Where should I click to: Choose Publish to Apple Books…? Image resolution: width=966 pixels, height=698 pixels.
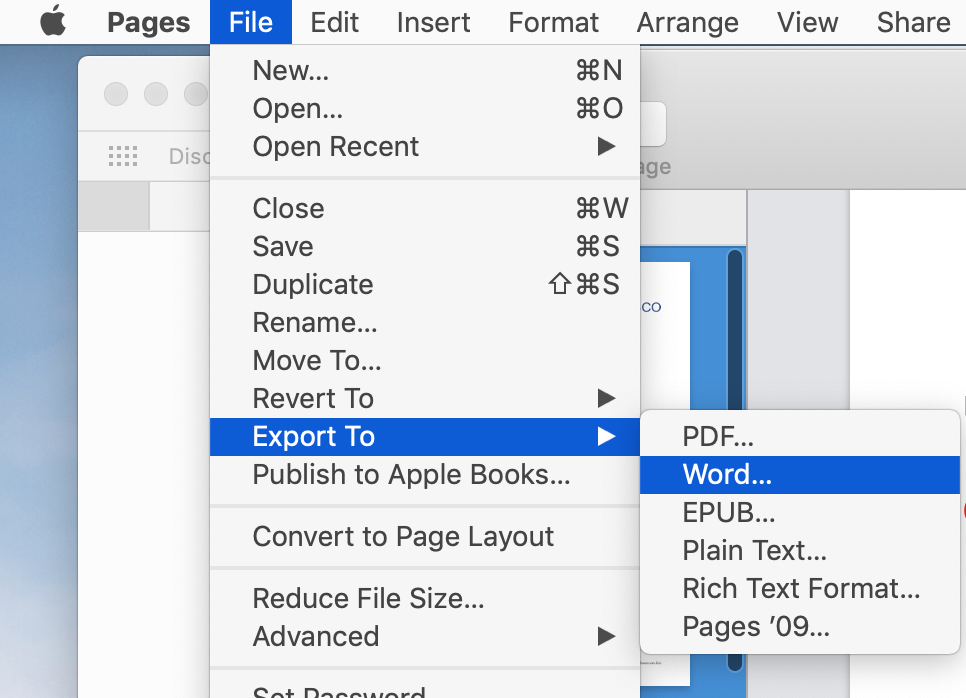coord(425,475)
